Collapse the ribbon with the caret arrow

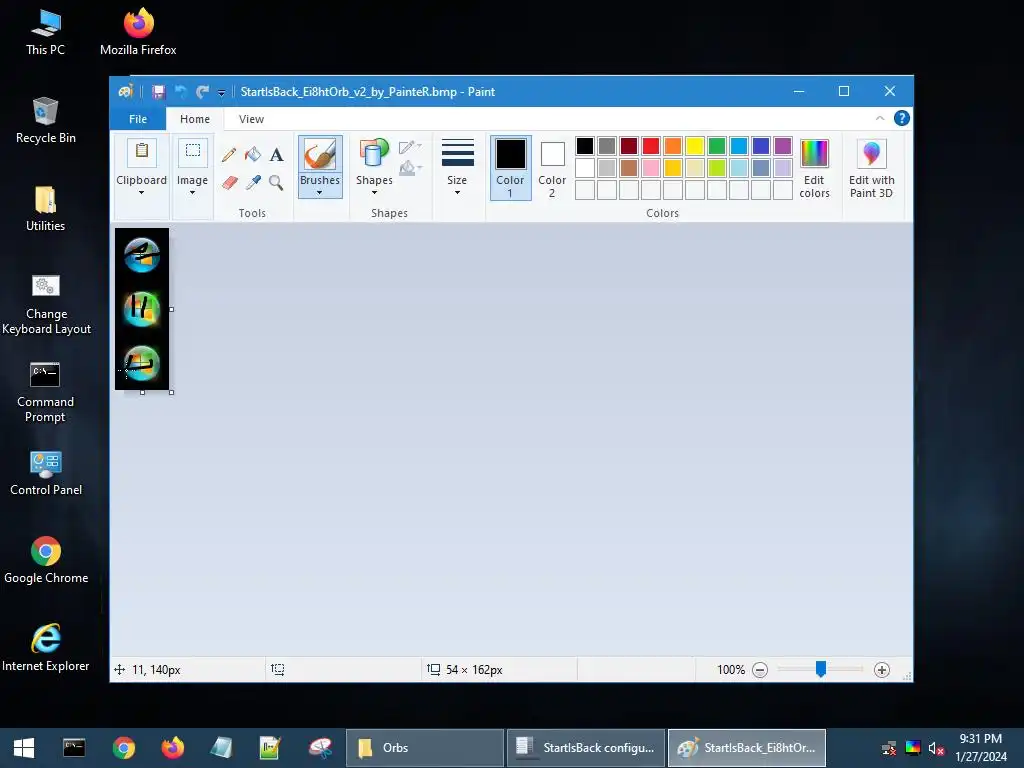pos(880,118)
